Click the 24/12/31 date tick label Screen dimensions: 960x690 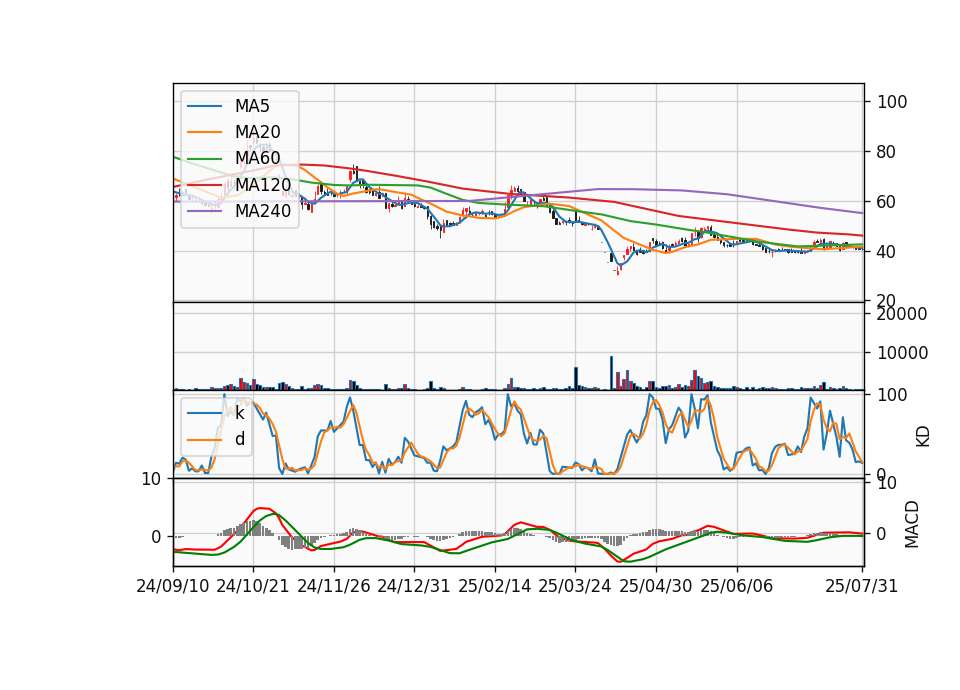(414, 586)
